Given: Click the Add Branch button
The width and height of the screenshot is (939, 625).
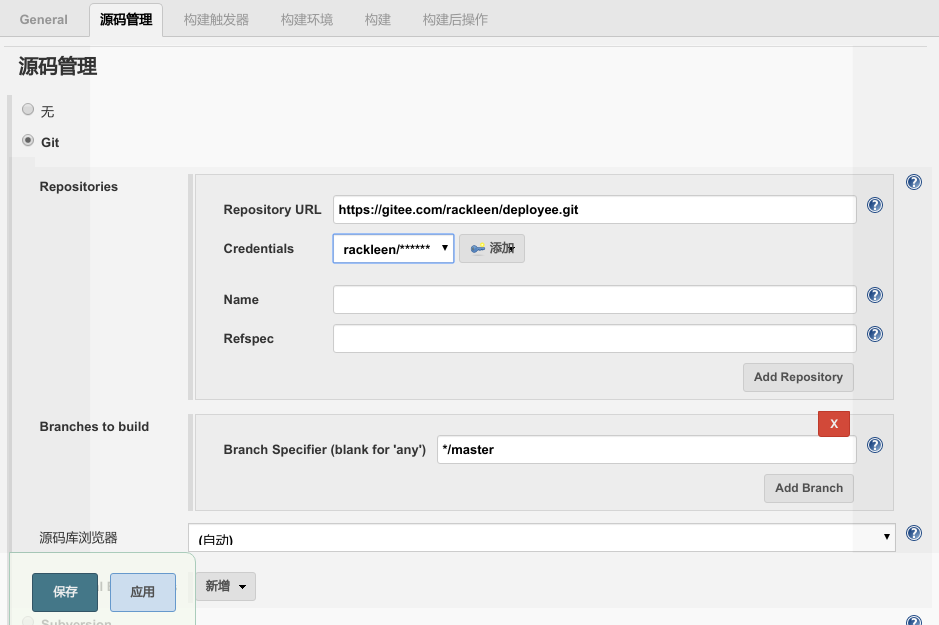Looking at the screenshot, I should [x=808, y=488].
